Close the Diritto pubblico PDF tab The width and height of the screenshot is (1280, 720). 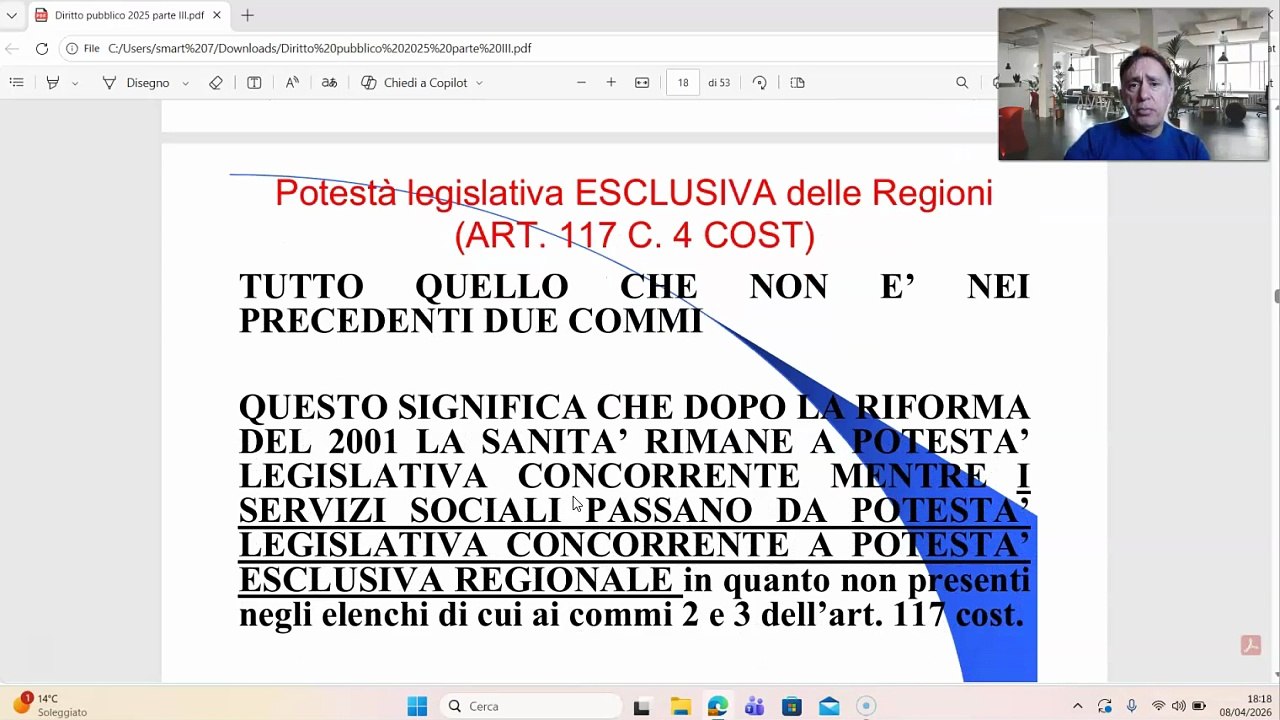click(x=216, y=15)
